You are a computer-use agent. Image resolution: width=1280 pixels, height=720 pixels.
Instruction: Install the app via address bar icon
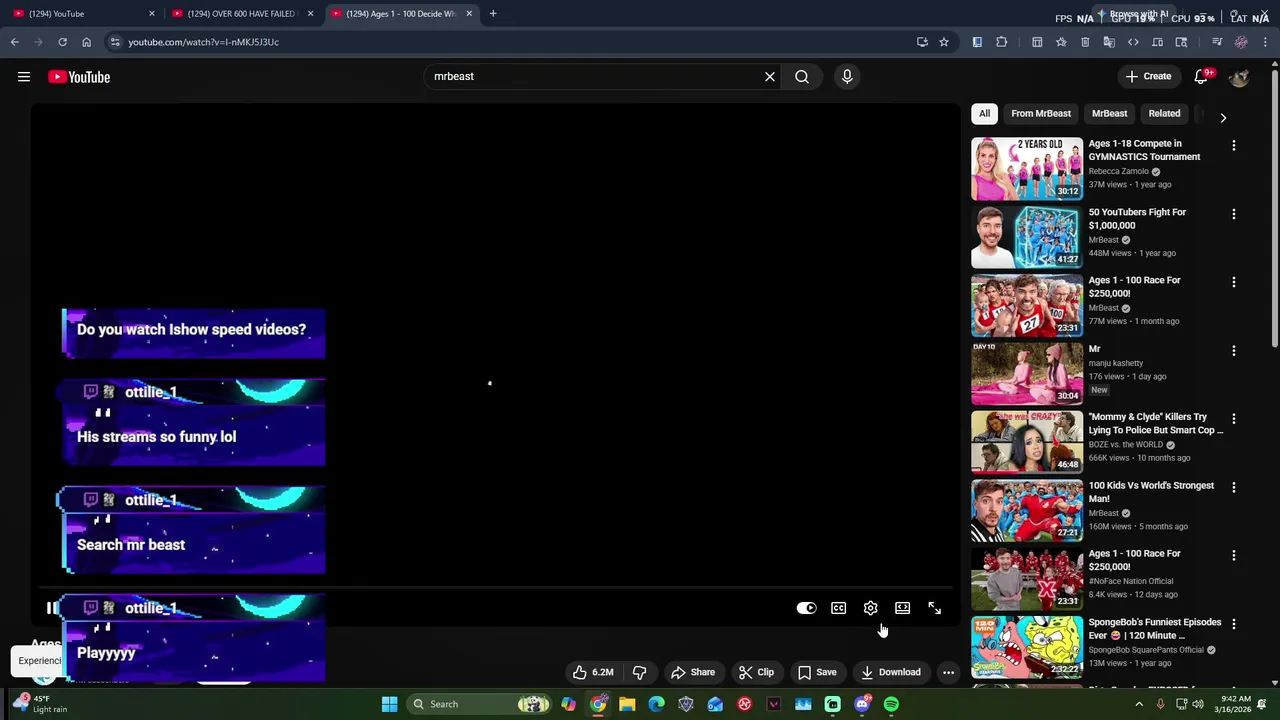(922, 42)
